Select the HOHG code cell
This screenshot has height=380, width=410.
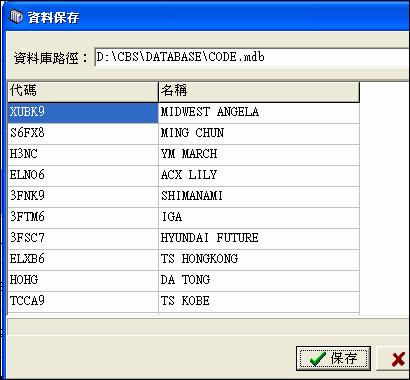point(83,281)
